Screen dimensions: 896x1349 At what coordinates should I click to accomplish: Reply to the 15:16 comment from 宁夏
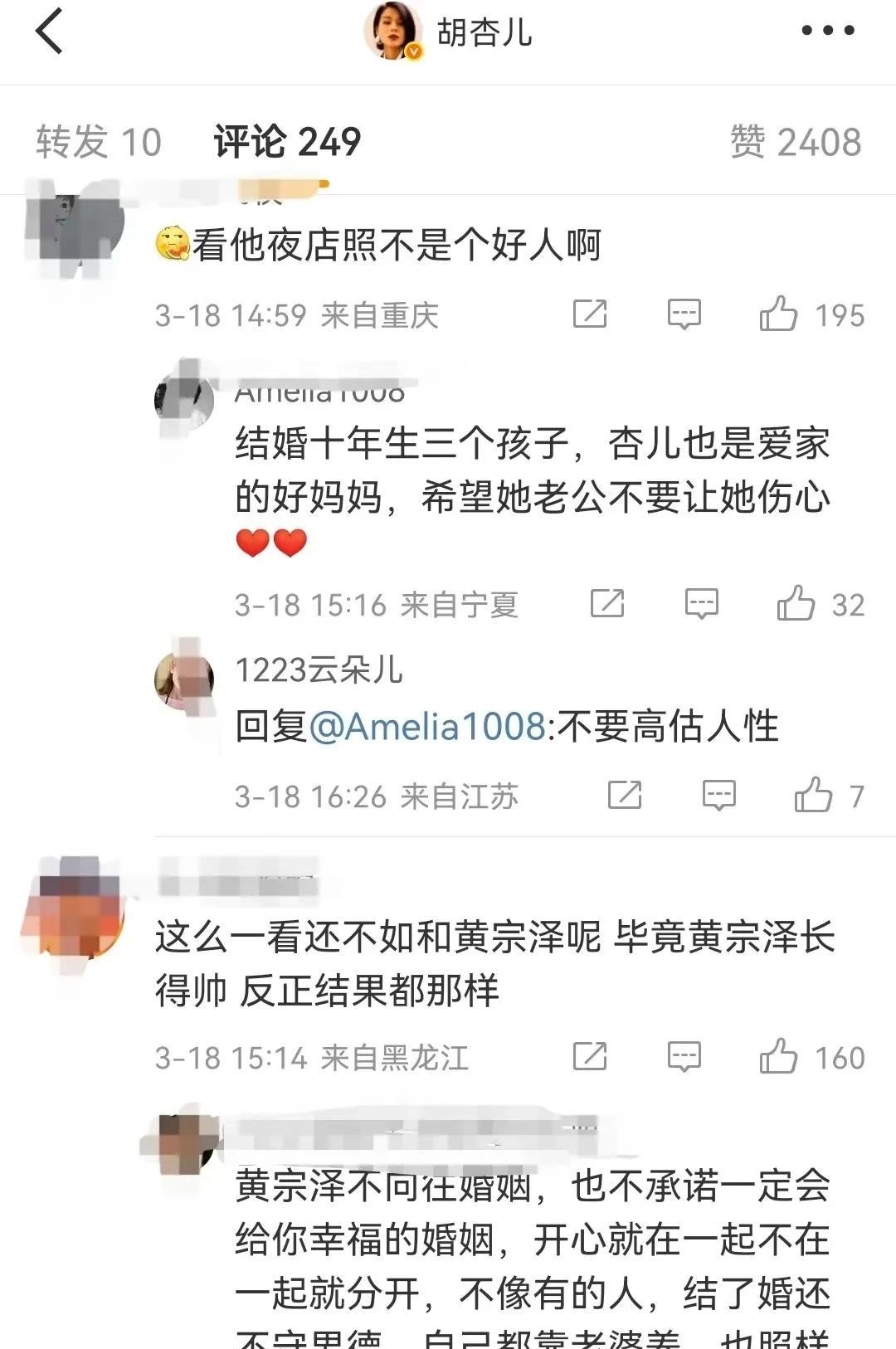coord(702,604)
